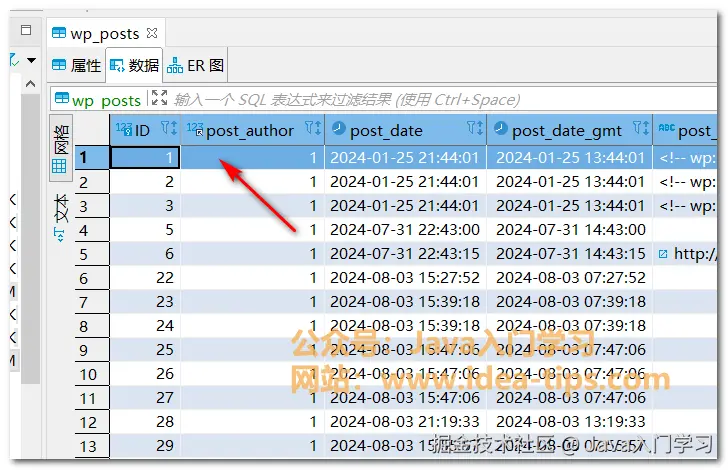
Task: Open filter/sort icon on post_author column
Action: [x=313, y=128]
